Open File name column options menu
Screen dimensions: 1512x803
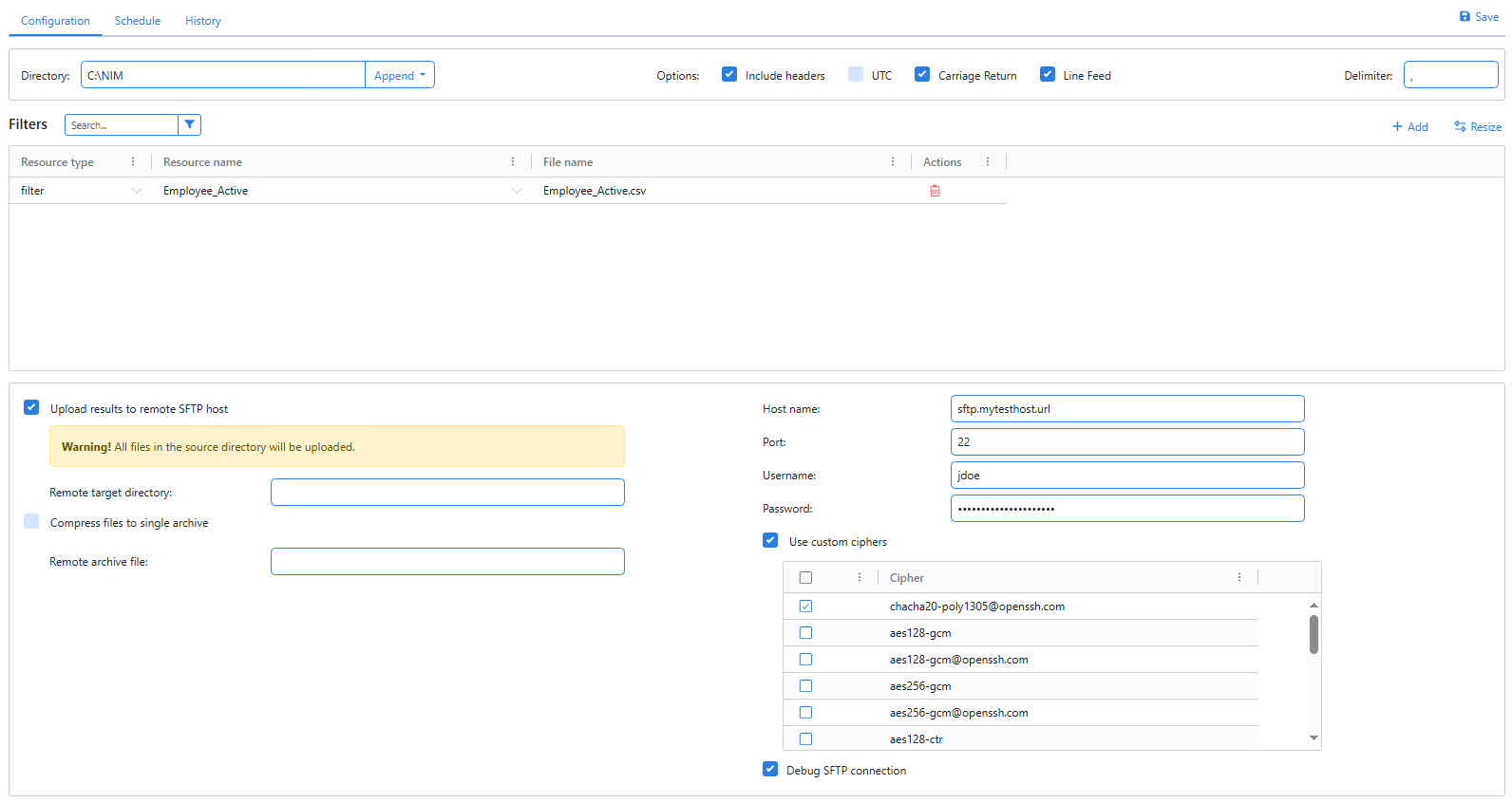click(893, 162)
